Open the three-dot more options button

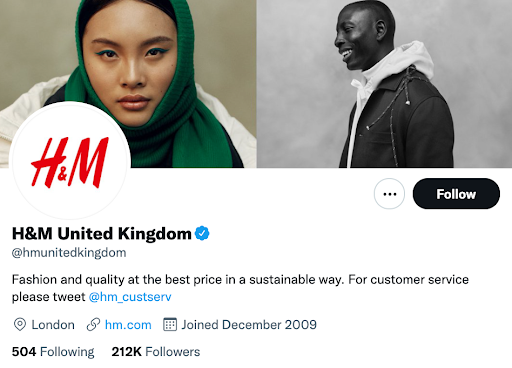[x=389, y=194]
